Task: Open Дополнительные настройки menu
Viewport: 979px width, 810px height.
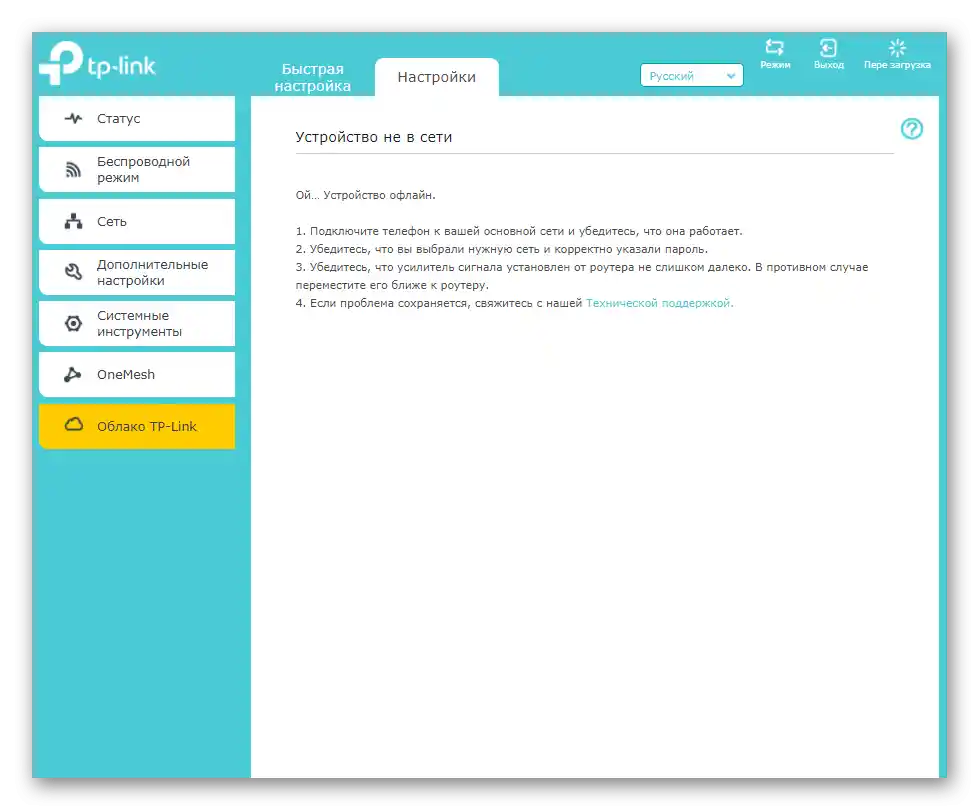Action: 137,272
